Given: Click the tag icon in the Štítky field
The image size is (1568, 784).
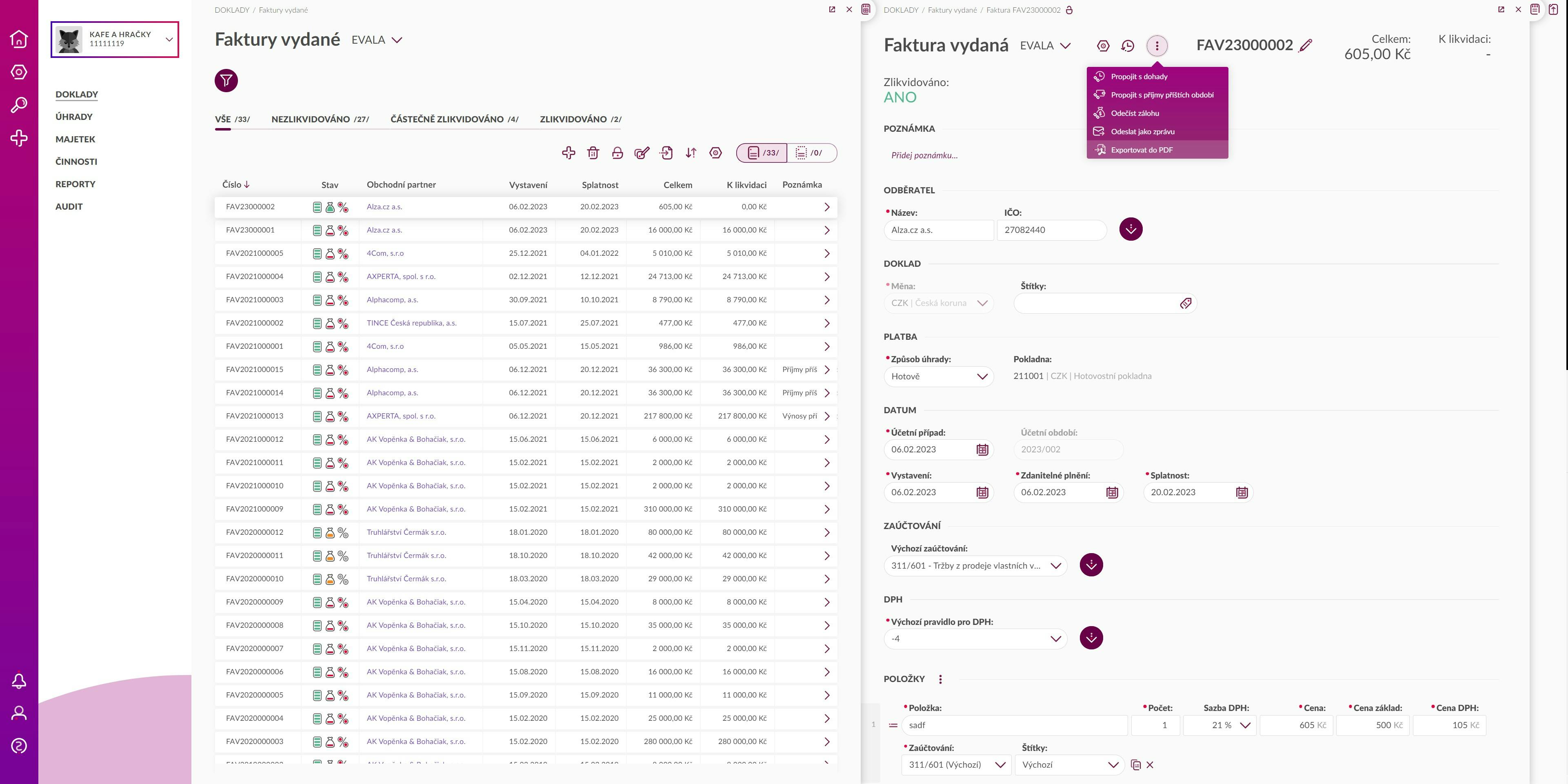Looking at the screenshot, I should point(1186,303).
